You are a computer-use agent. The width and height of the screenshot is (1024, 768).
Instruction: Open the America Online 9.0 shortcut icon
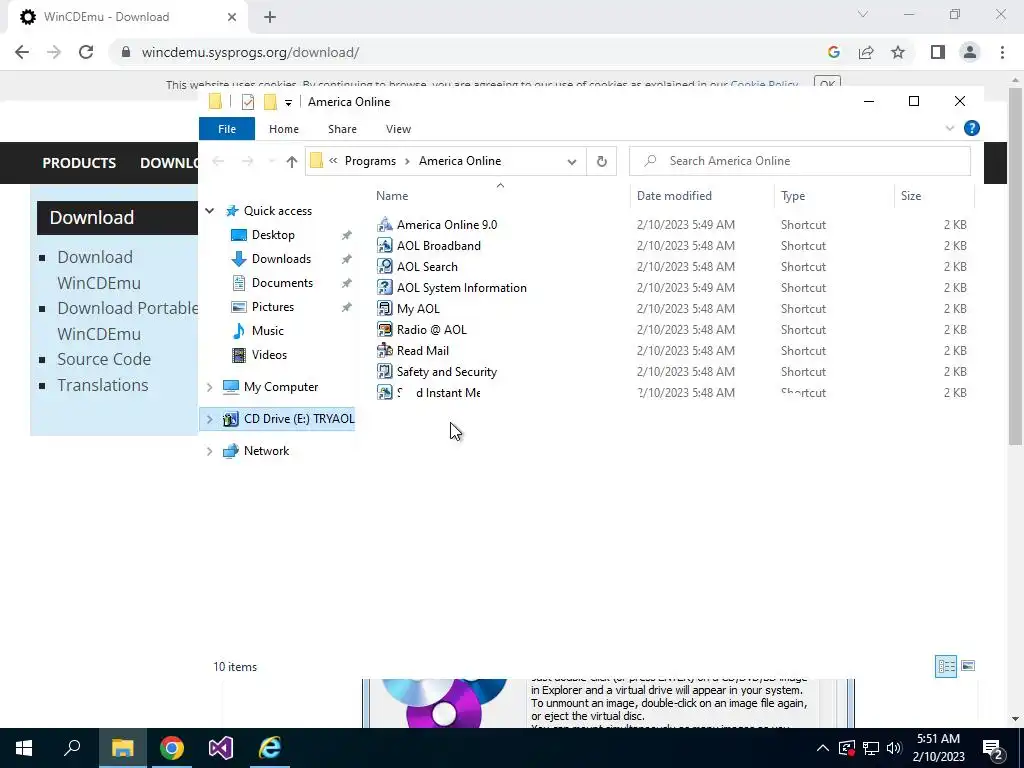tap(385, 225)
